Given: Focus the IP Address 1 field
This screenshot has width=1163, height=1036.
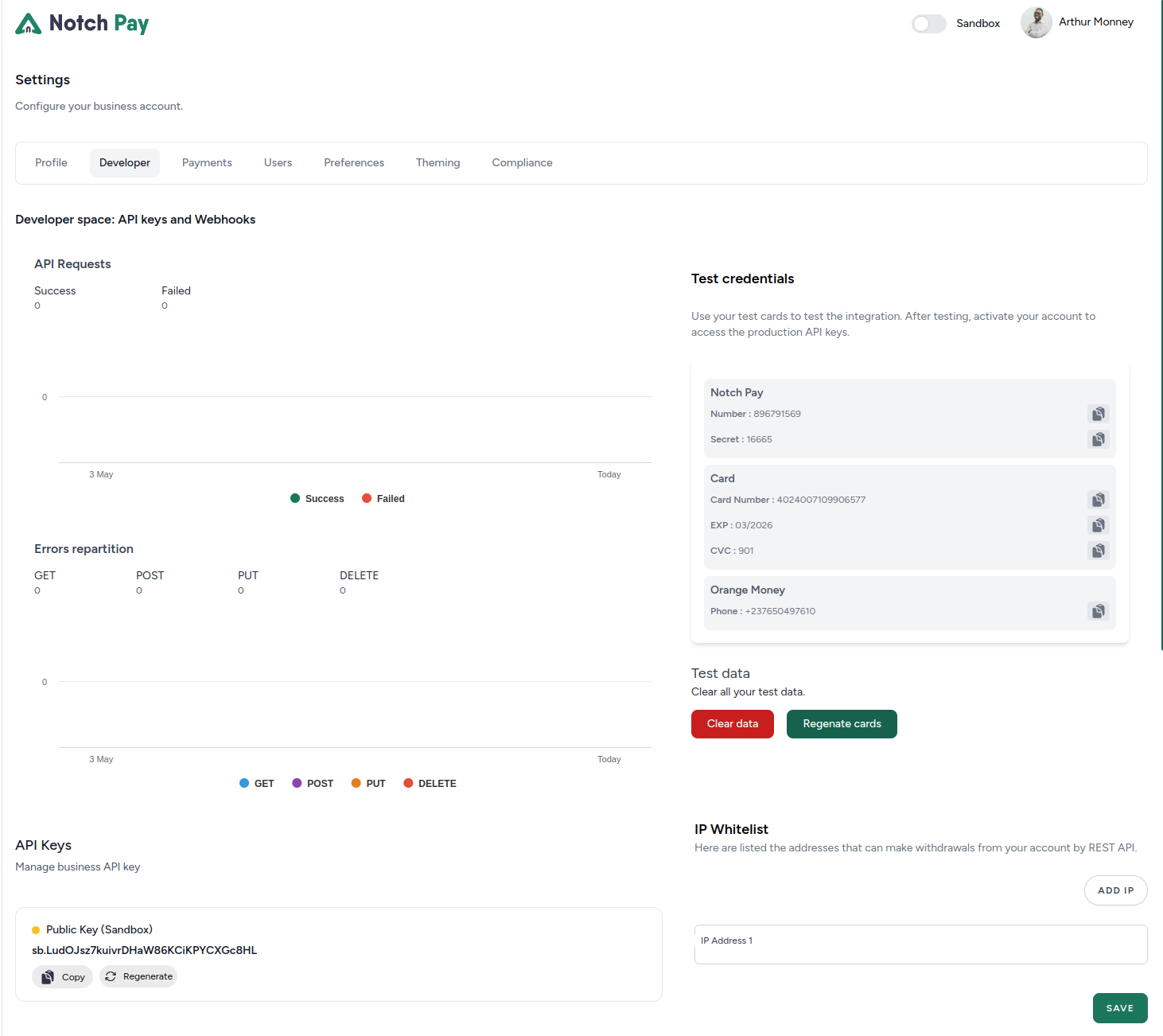Looking at the screenshot, I should point(920,944).
